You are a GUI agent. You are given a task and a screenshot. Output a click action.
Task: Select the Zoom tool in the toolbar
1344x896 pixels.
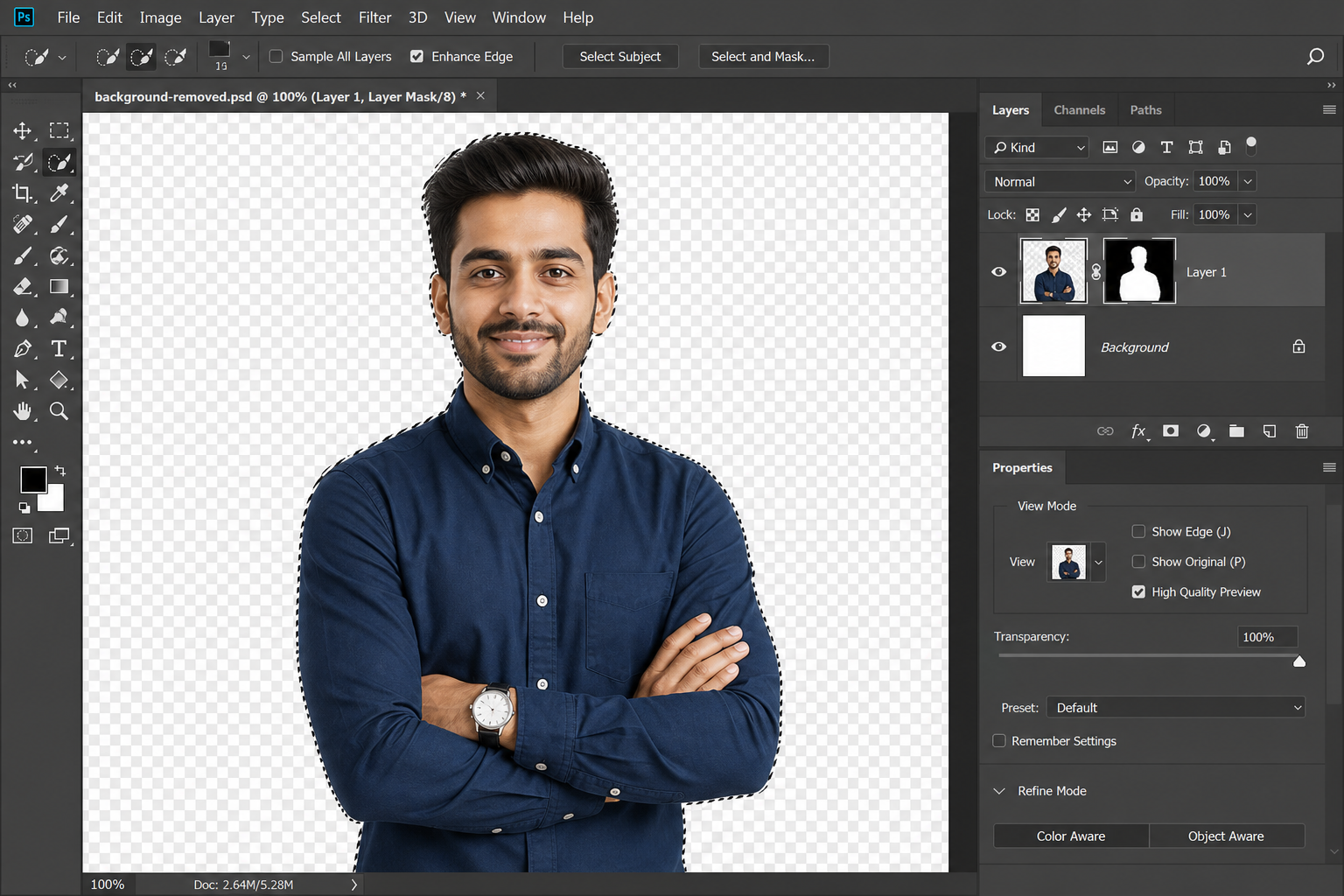[x=59, y=411]
